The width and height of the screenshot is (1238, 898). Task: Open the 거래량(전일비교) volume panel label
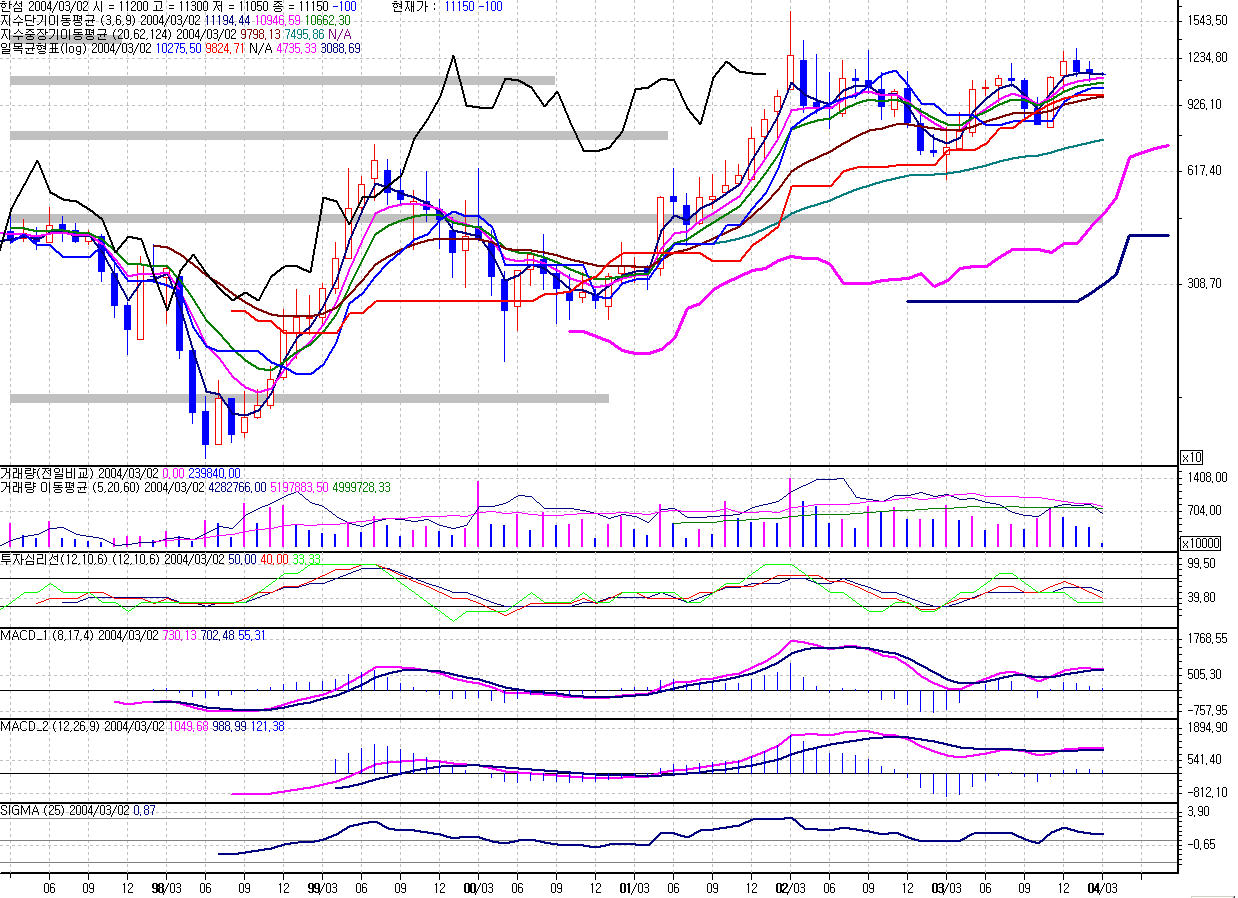(x=47, y=473)
